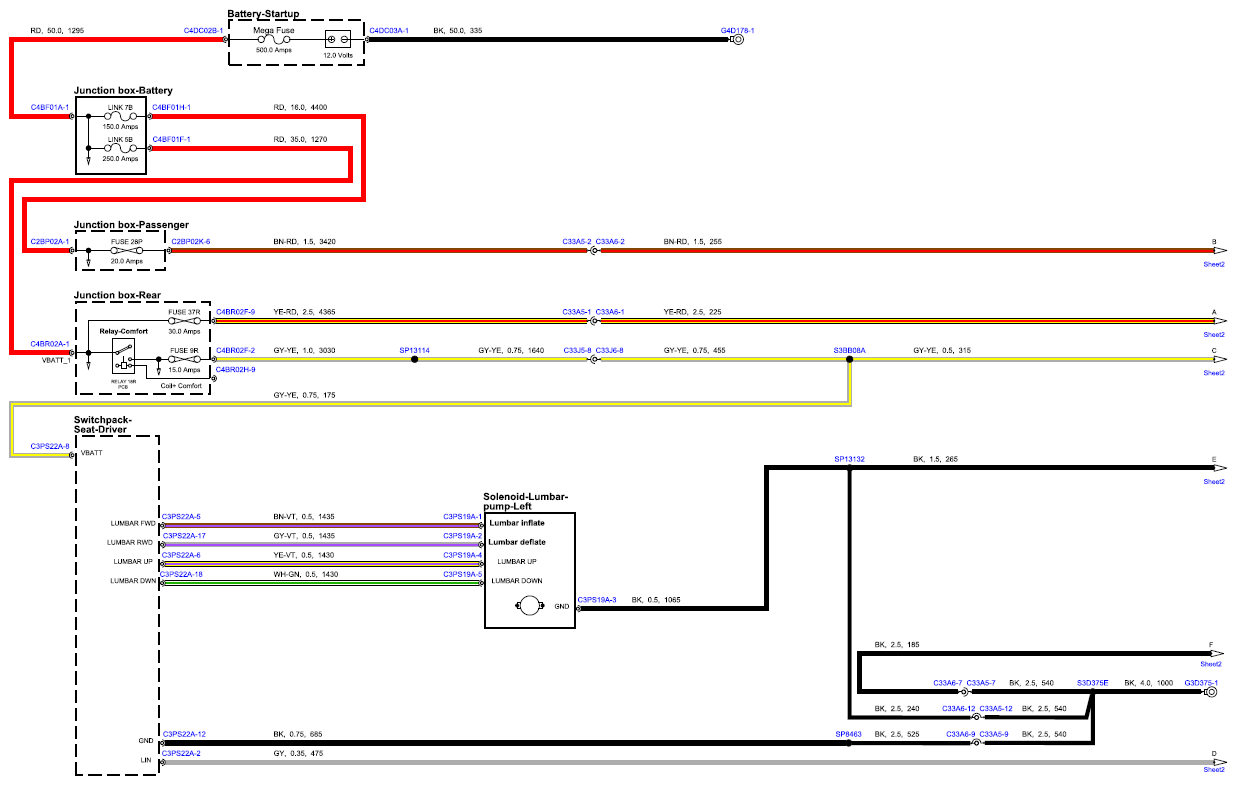Select the wire label "RD, 16.0, 4400"
The width and height of the screenshot is (1237, 785).
(300, 106)
